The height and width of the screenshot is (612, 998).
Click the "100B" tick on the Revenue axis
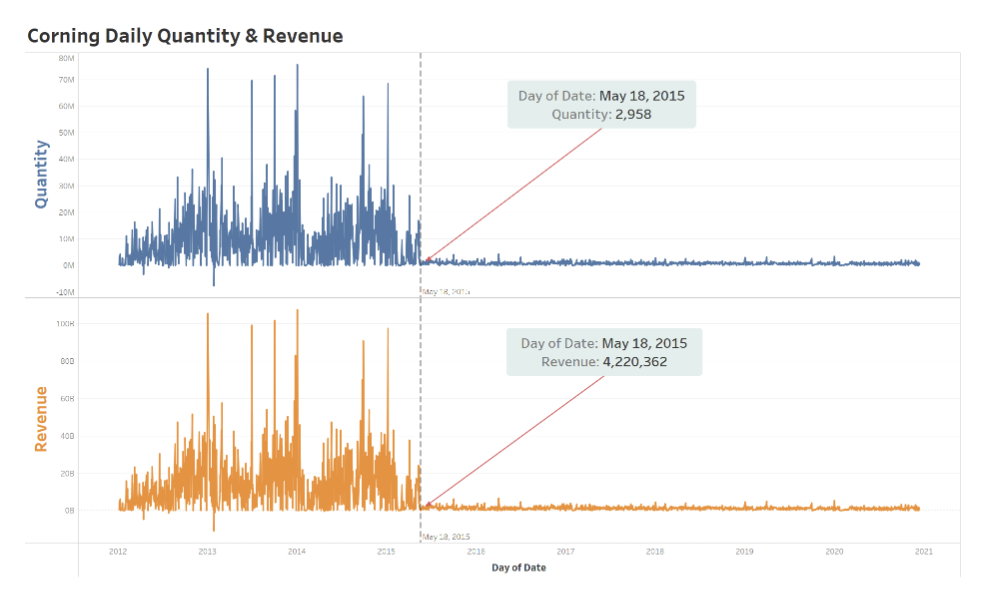click(x=65, y=324)
